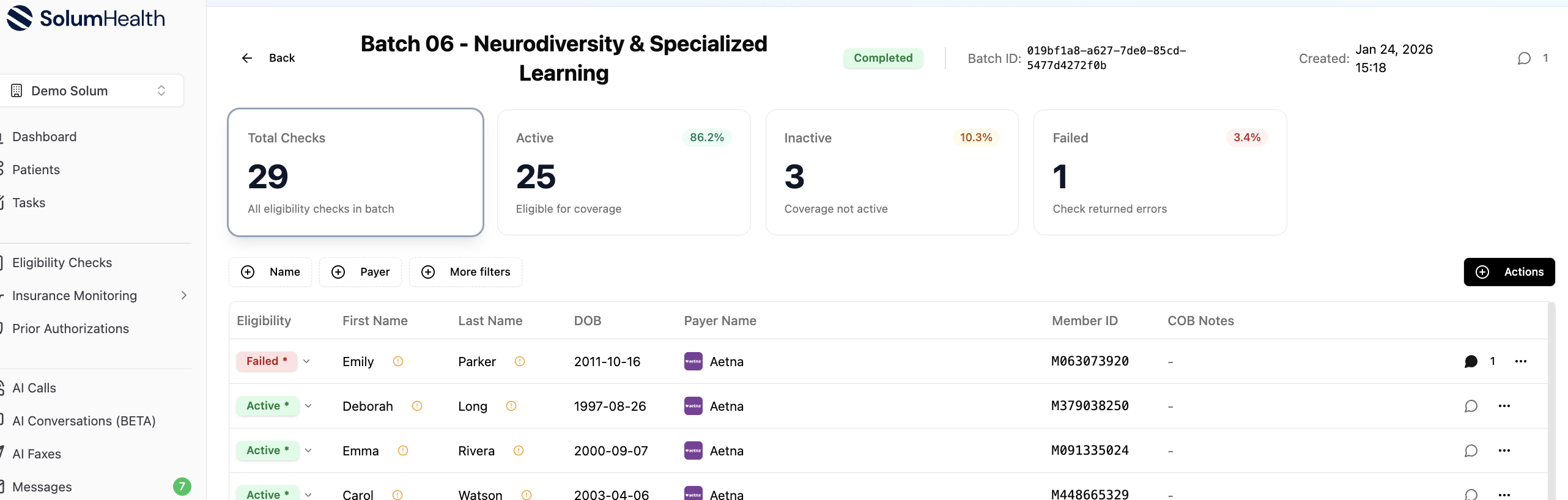The width and height of the screenshot is (1568, 500).
Task: Open More filters
Action: pyautogui.click(x=465, y=272)
